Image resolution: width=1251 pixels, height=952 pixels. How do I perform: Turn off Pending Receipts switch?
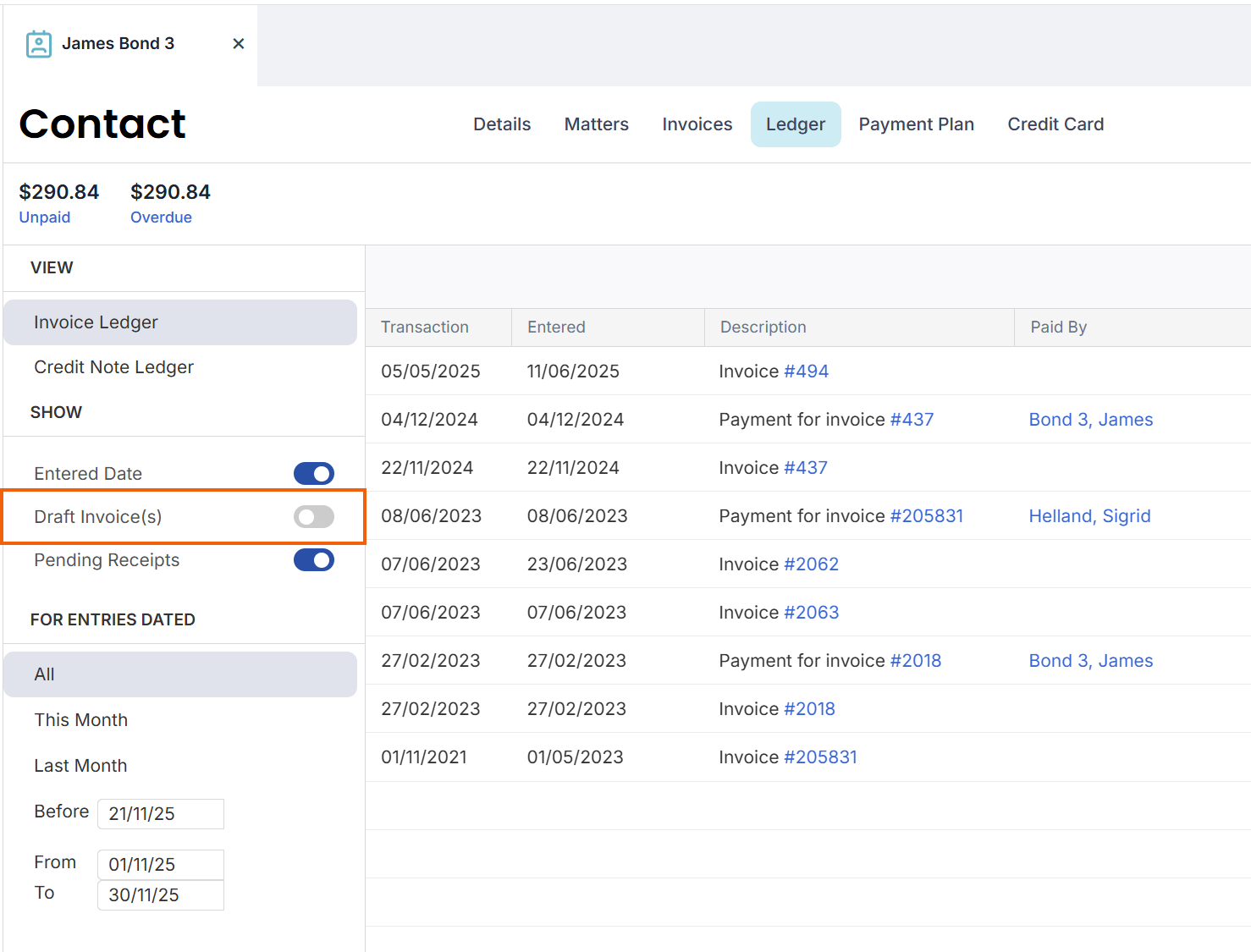pyautogui.click(x=313, y=560)
